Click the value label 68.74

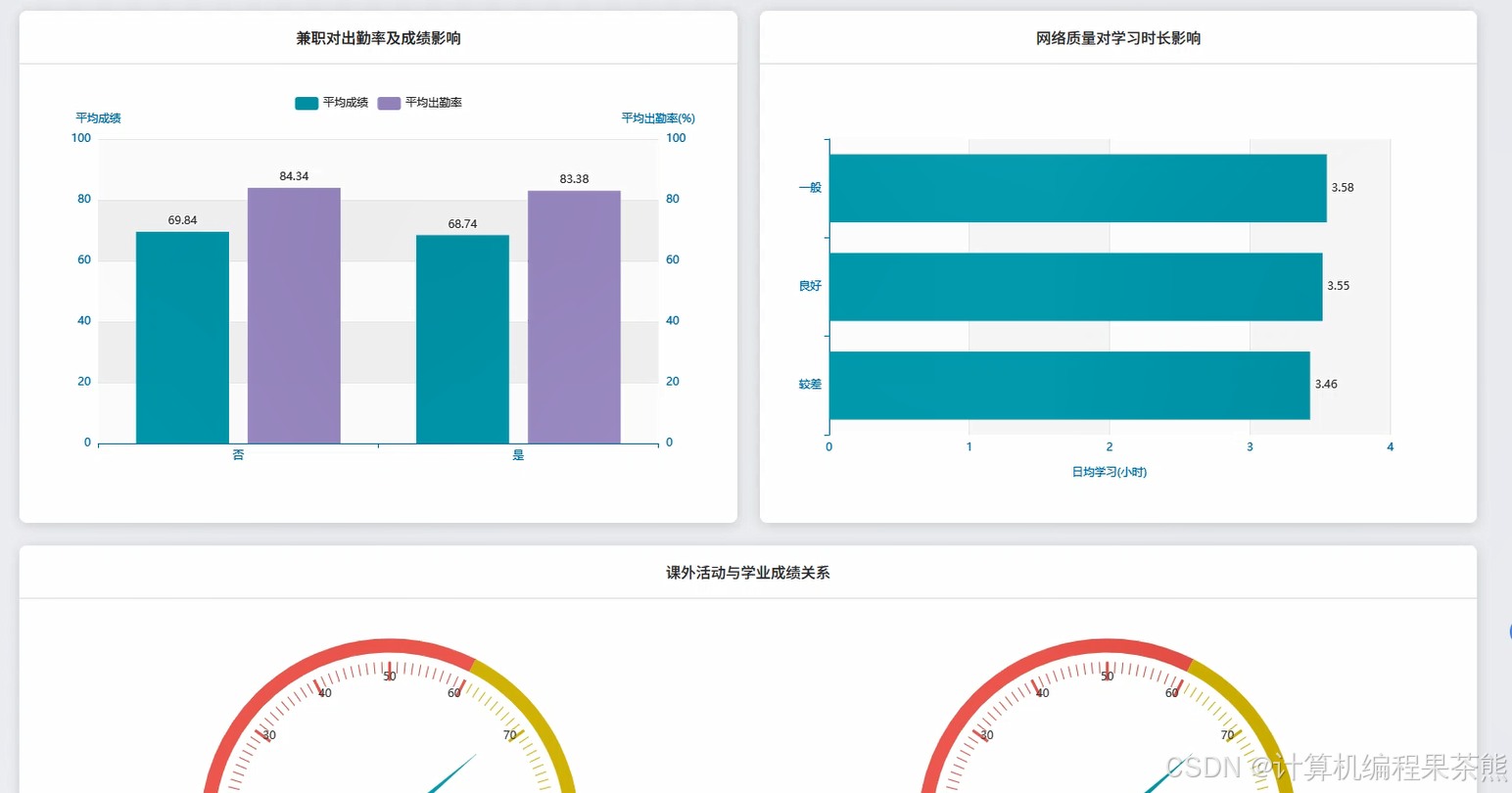click(x=462, y=224)
